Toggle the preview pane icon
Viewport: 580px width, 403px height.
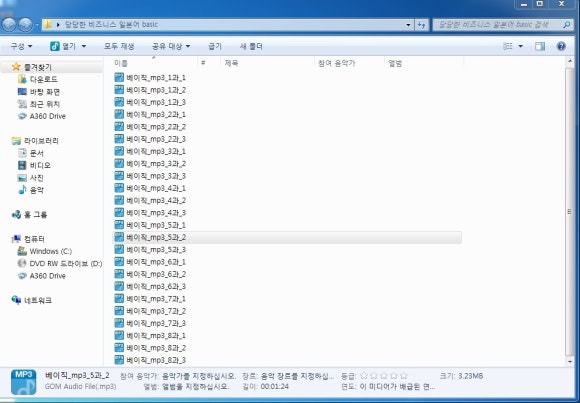coord(540,46)
